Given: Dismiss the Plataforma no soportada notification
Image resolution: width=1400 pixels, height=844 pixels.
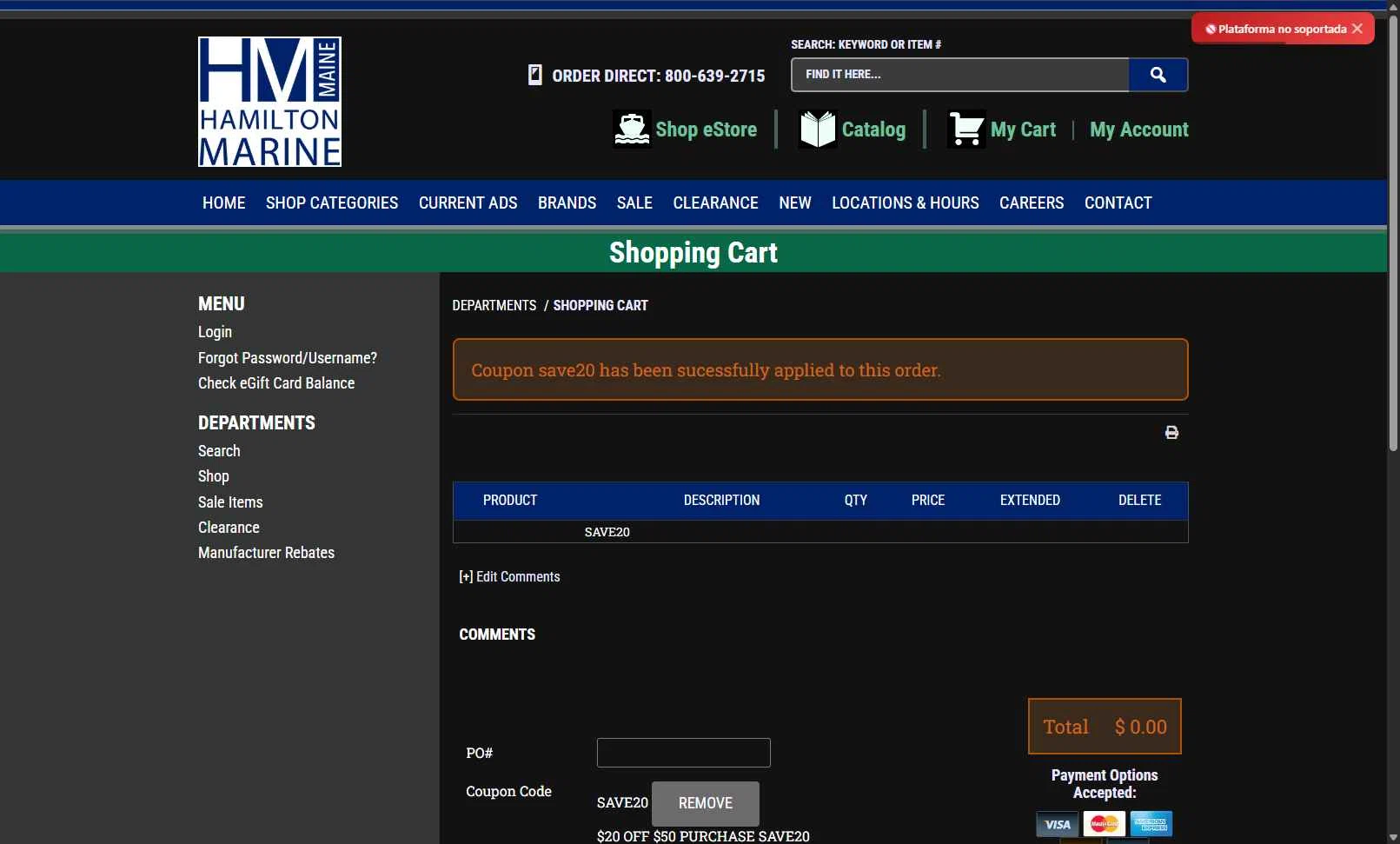Looking at the screenshot, I should tap(1357, 29).
